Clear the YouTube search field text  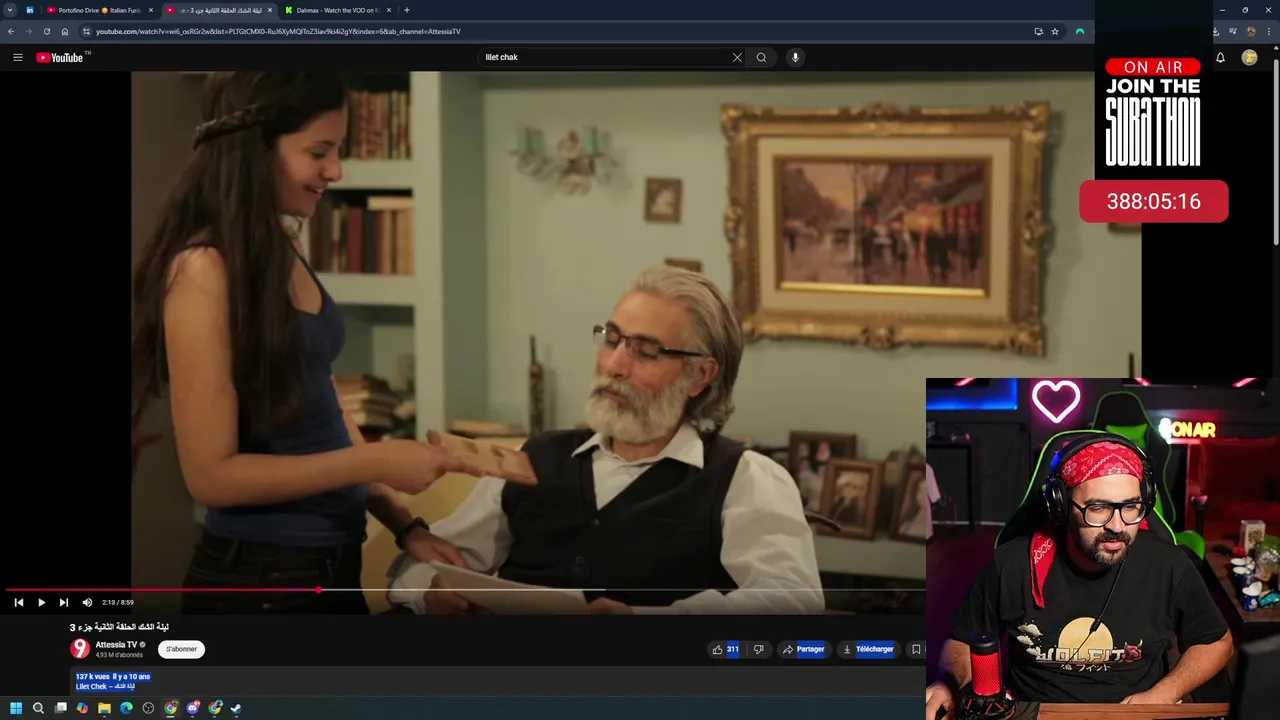click(737, 57)
